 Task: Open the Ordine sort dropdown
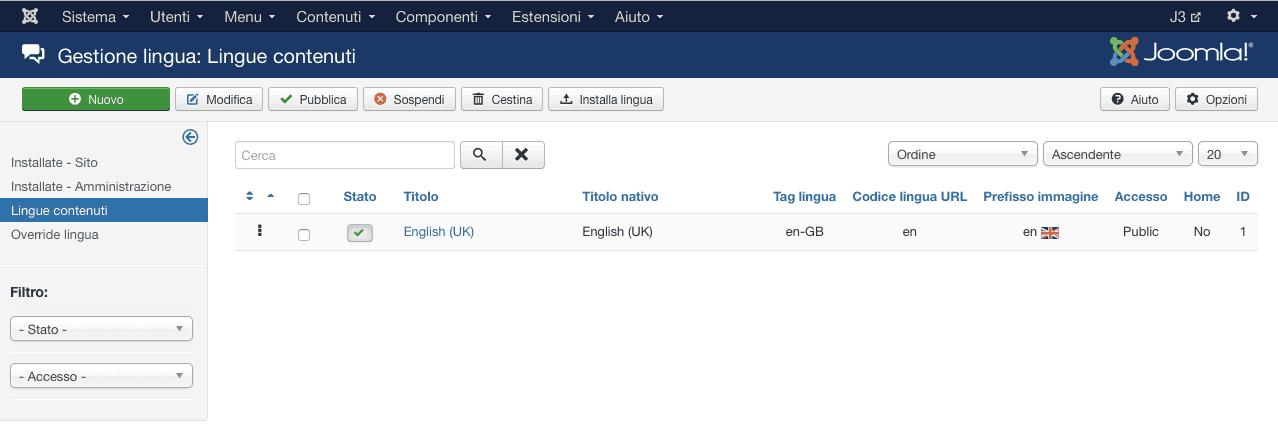(x=962, y=155)
